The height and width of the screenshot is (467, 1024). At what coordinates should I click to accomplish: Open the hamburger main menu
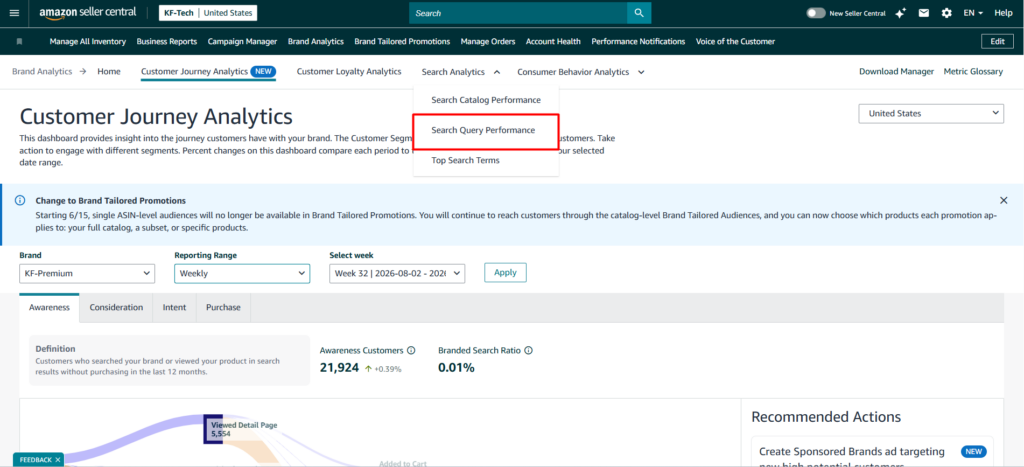pos(14,13)
